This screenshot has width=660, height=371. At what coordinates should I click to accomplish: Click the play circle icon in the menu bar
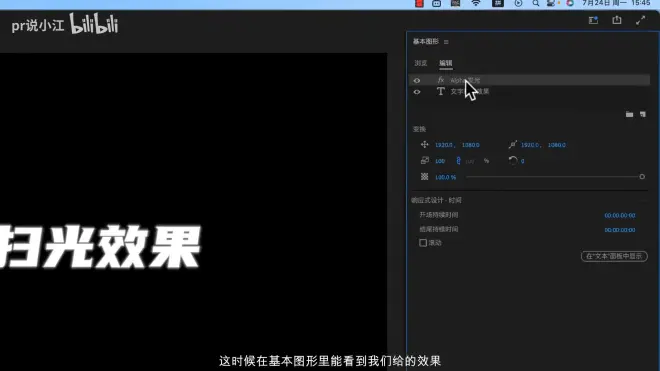(518, 3)
